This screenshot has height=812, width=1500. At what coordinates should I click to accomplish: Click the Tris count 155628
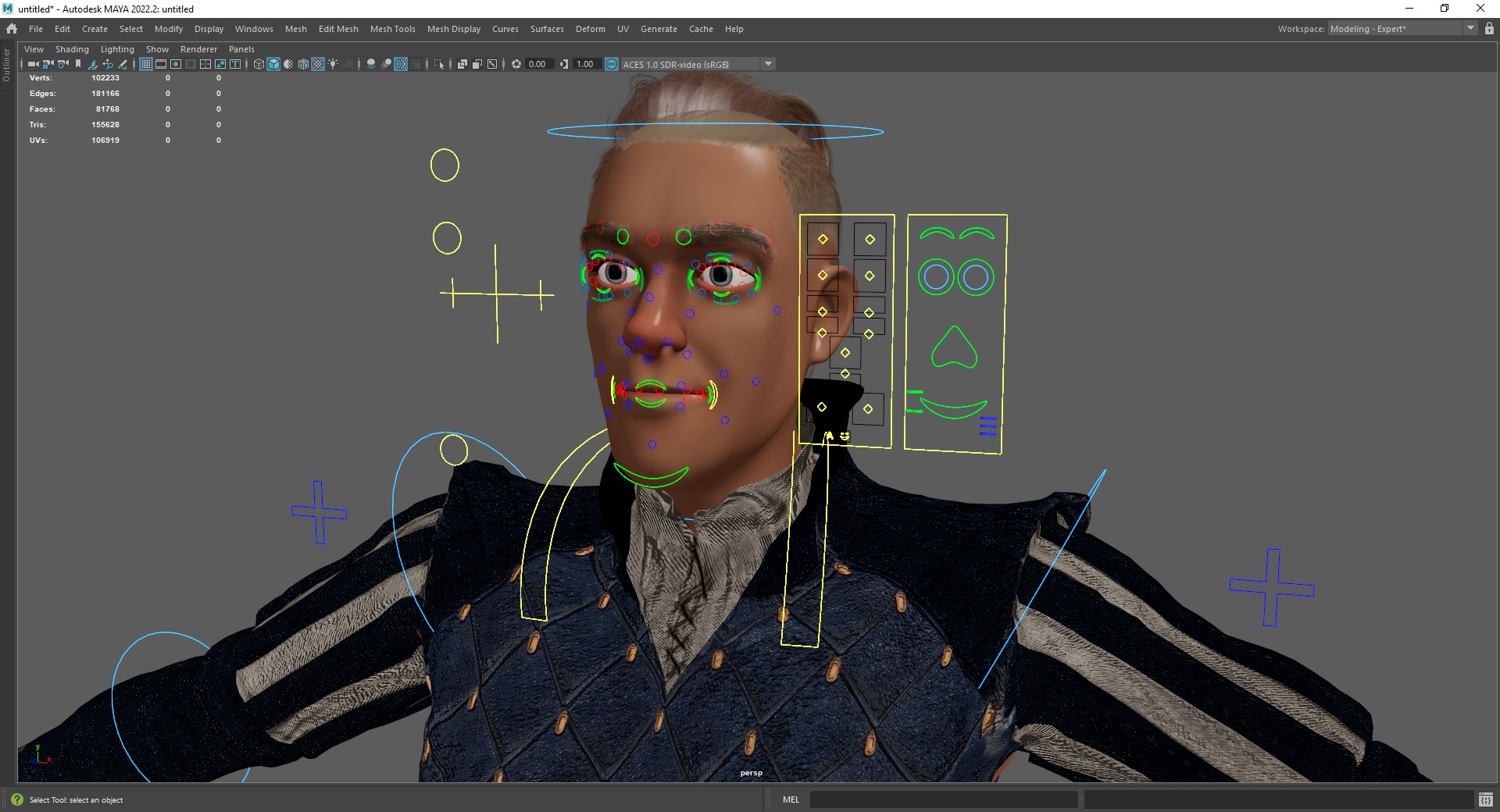click(x=105, y=125)
